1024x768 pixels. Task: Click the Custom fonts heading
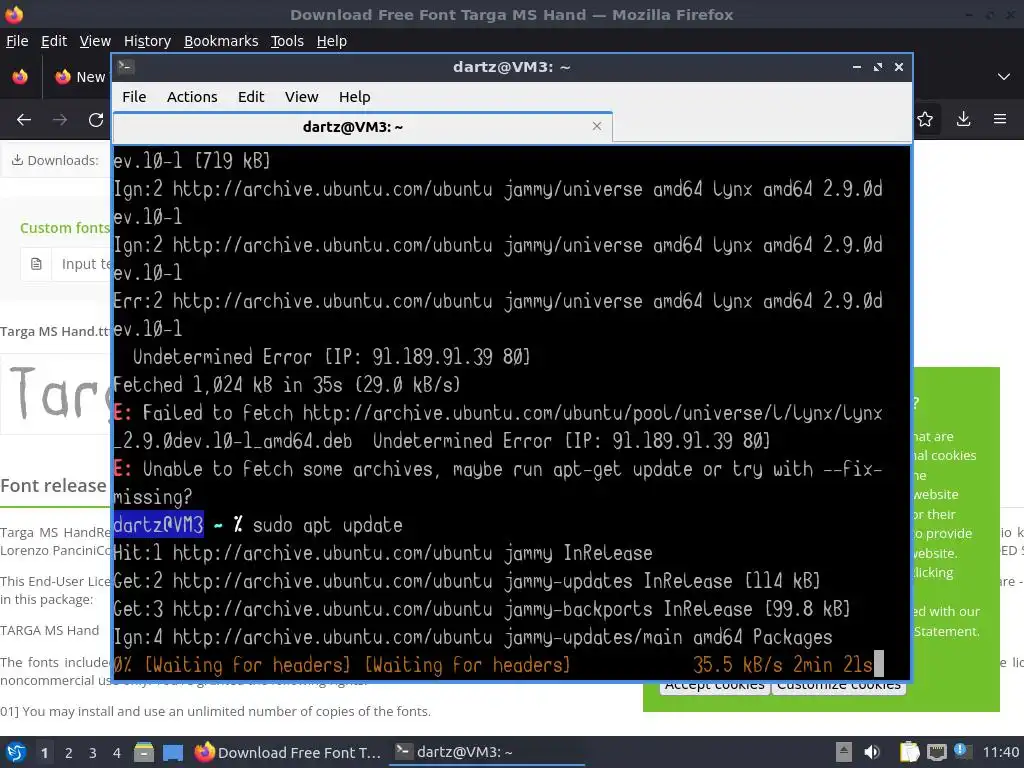tap(65, 228)
